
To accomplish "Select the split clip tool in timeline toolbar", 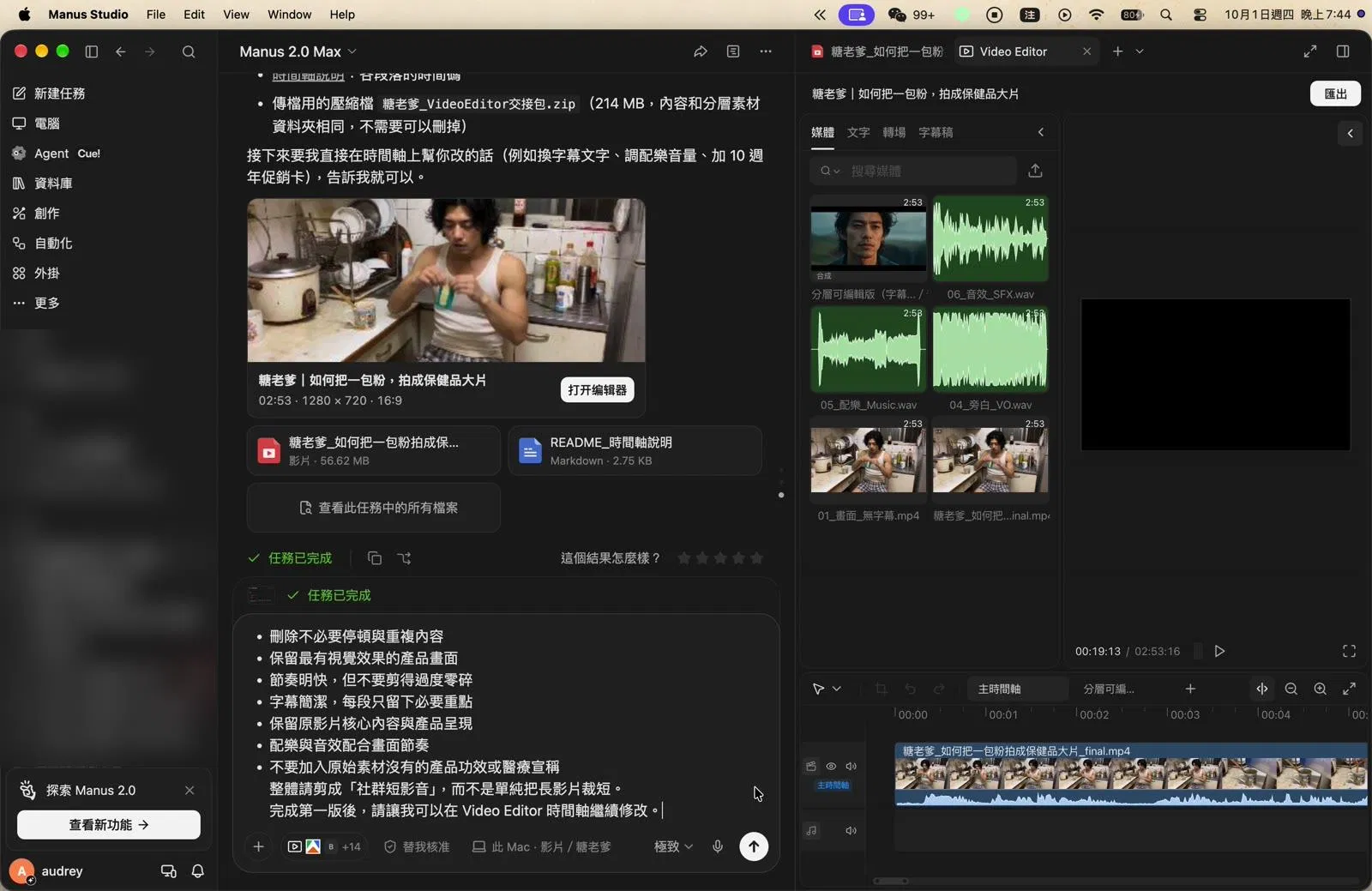I will (x=1262, y=689).
